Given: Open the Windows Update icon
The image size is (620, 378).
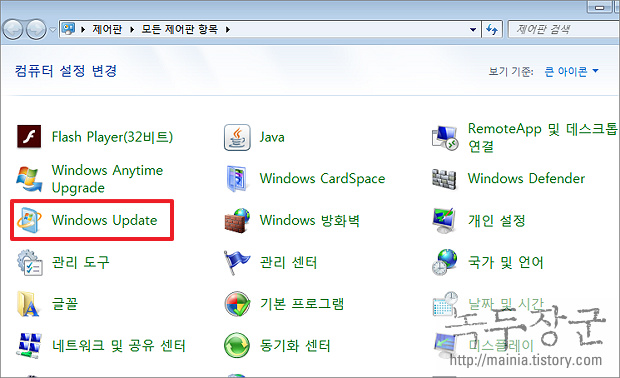Looking at the screenshot, I should [x=29, y=220].
